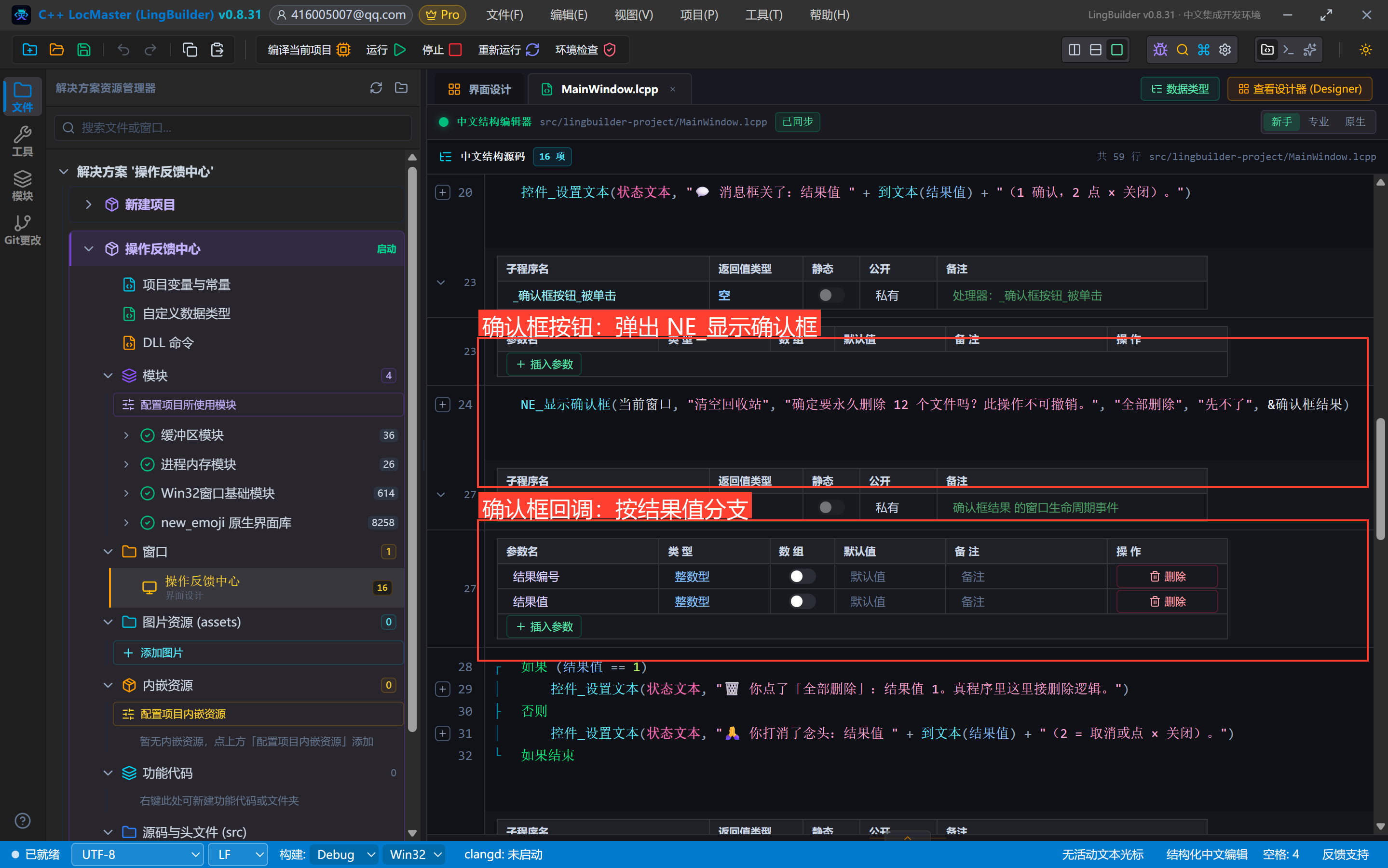This screenshot has width=1388, height=868.
Task: Click the sparkle AI assistant icon
Action: tap(1310, 50)
